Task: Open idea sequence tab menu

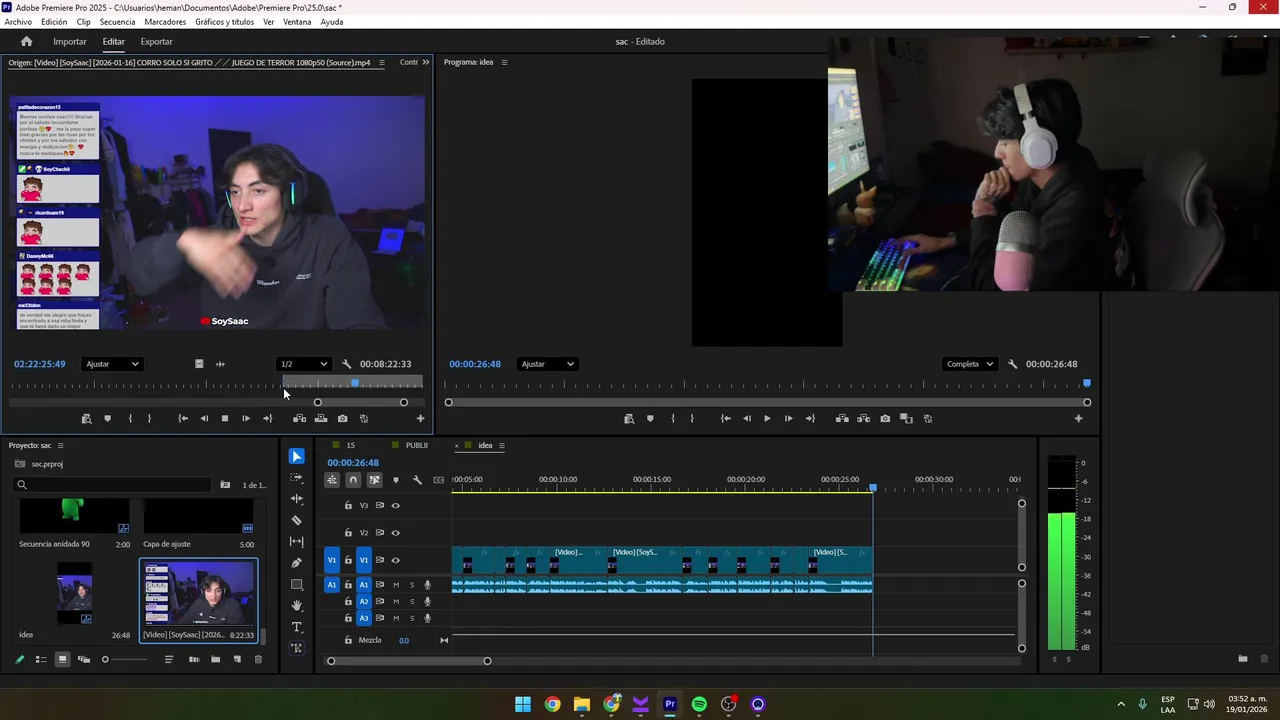Action: (x=502, y=445)
